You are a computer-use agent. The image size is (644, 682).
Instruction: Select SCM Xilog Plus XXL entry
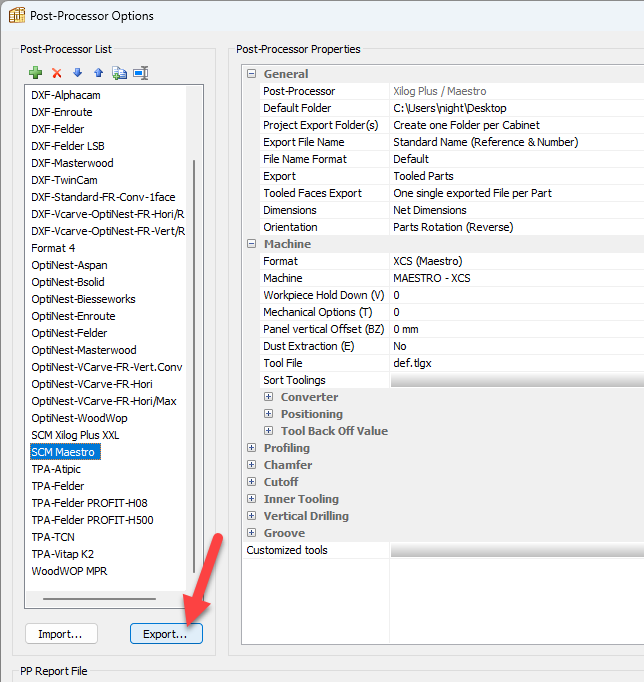point(75,435)
